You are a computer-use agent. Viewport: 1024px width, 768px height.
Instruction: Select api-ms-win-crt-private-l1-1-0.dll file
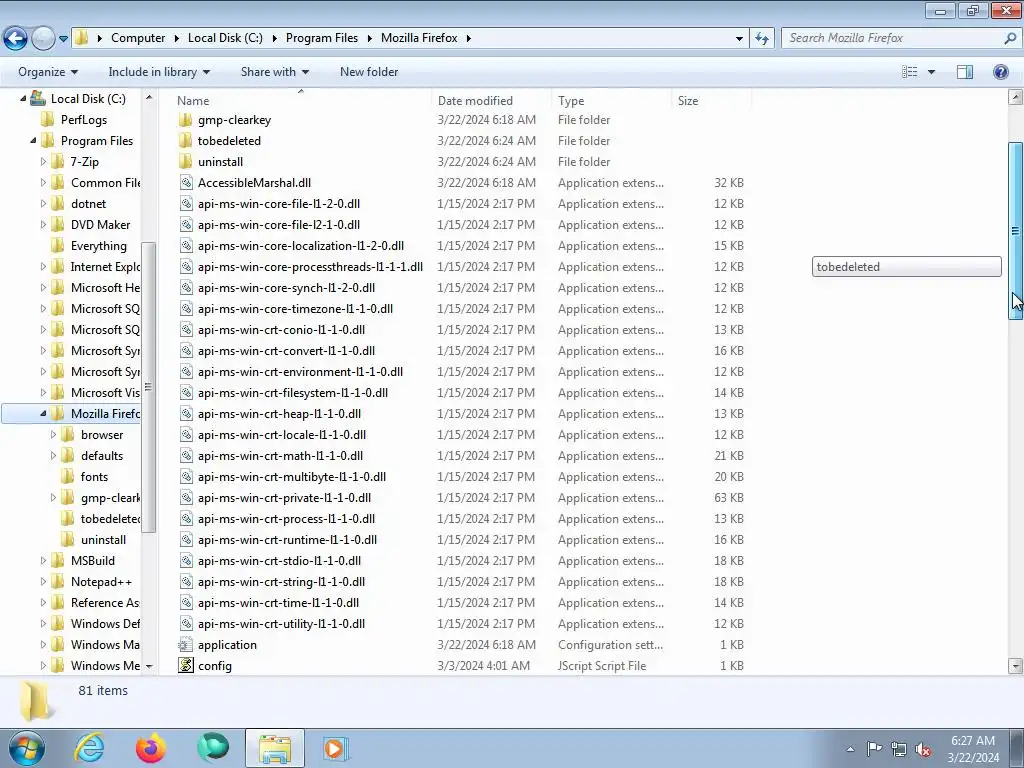point(284,498)
